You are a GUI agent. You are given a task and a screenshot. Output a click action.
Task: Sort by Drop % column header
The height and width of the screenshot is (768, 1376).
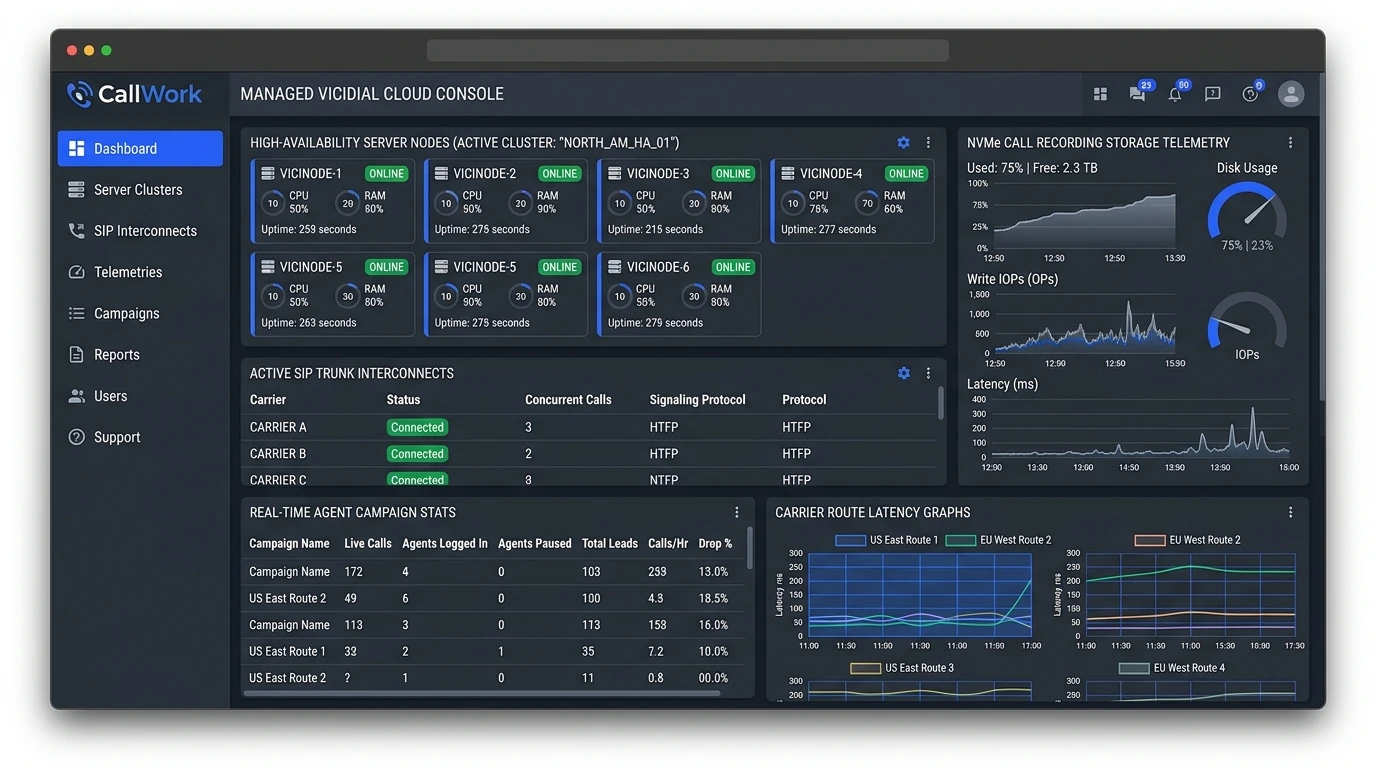715,544
